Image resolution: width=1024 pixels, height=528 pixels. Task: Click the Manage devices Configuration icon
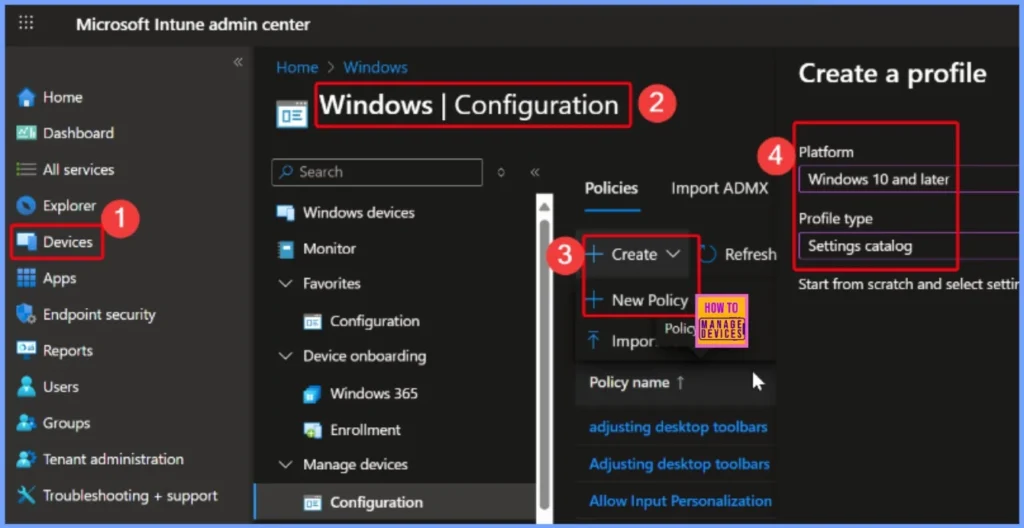pyautogui.click(x=312, y=503)
